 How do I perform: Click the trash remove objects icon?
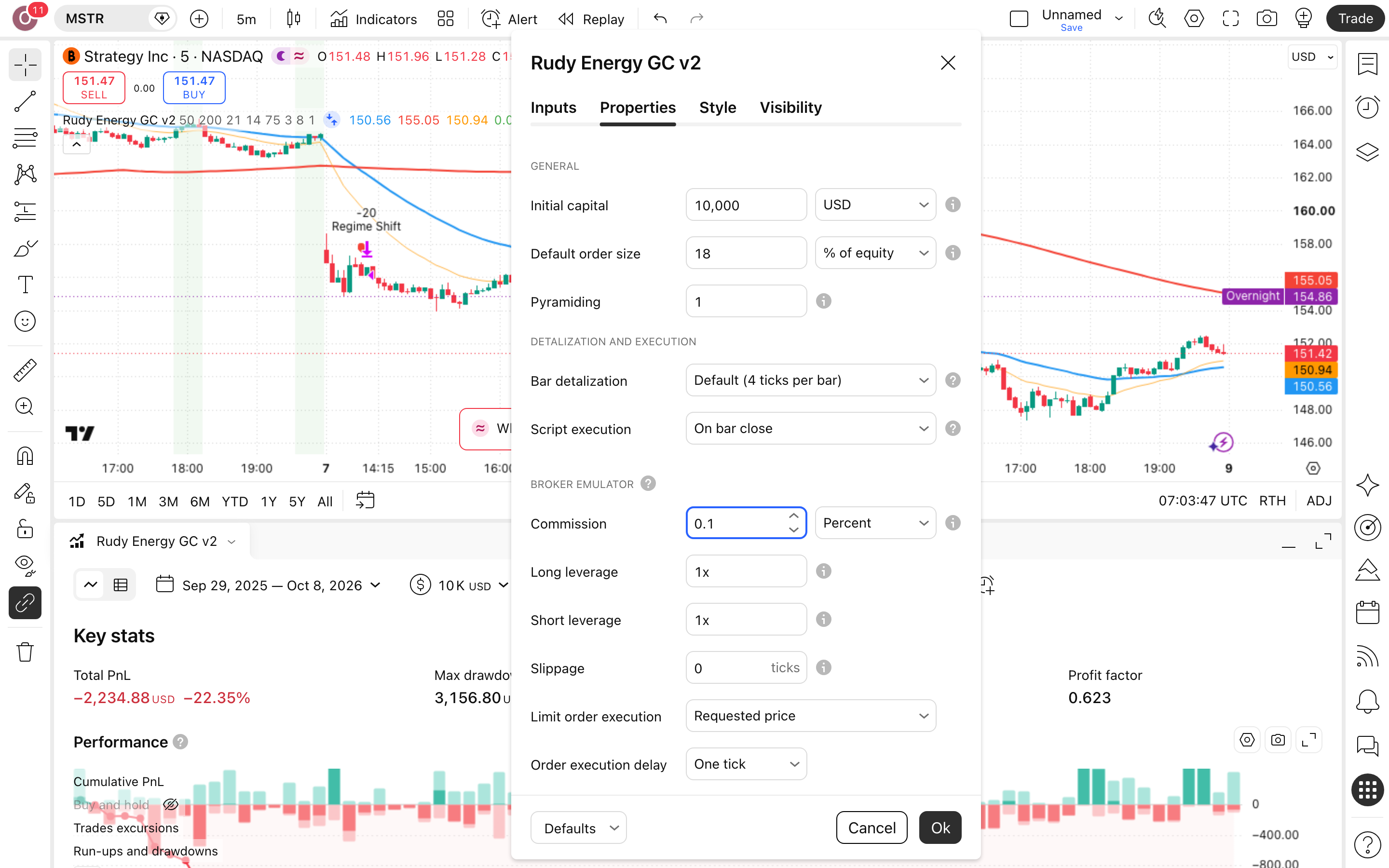[25, 651]
